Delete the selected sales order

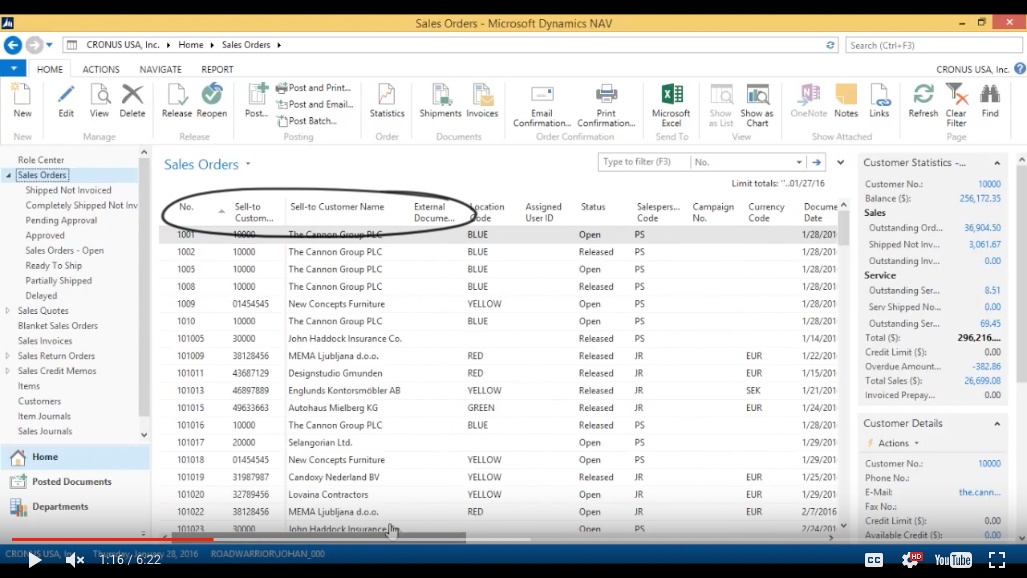coord(132,101)
